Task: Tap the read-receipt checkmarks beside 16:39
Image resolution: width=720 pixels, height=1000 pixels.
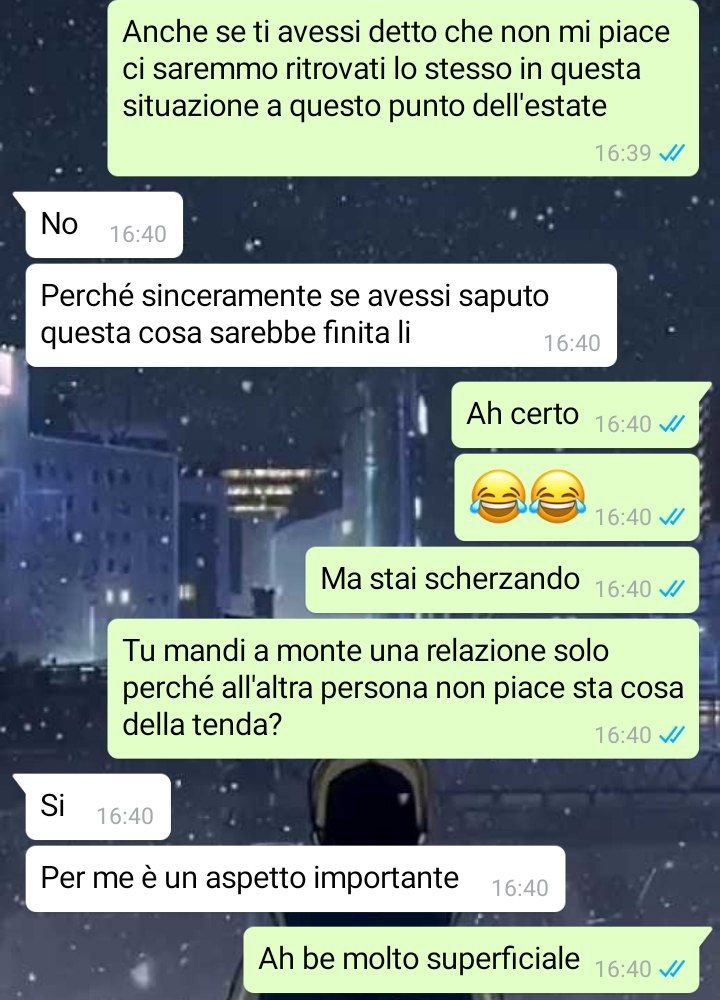Action: (x=671, y=153)
